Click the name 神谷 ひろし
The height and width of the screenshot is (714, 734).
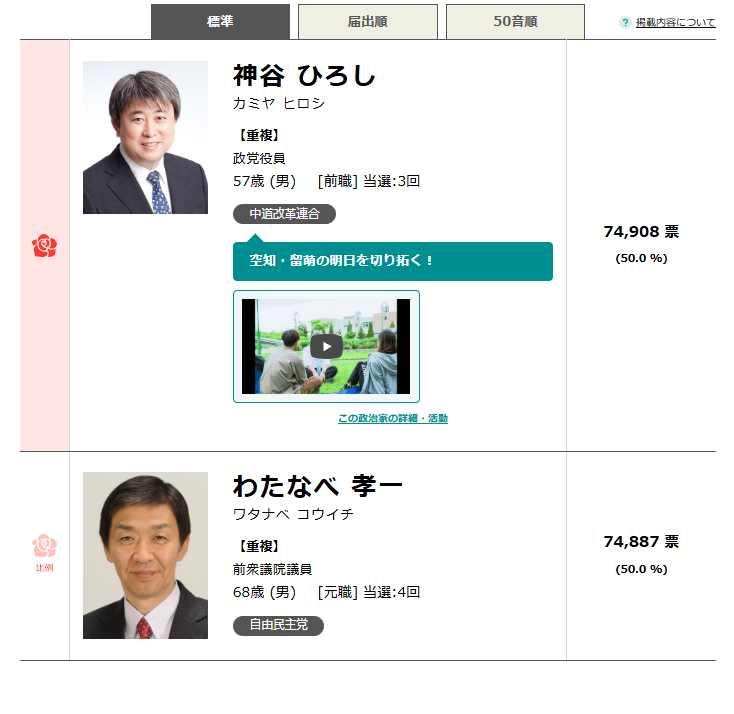coord(304,75)
